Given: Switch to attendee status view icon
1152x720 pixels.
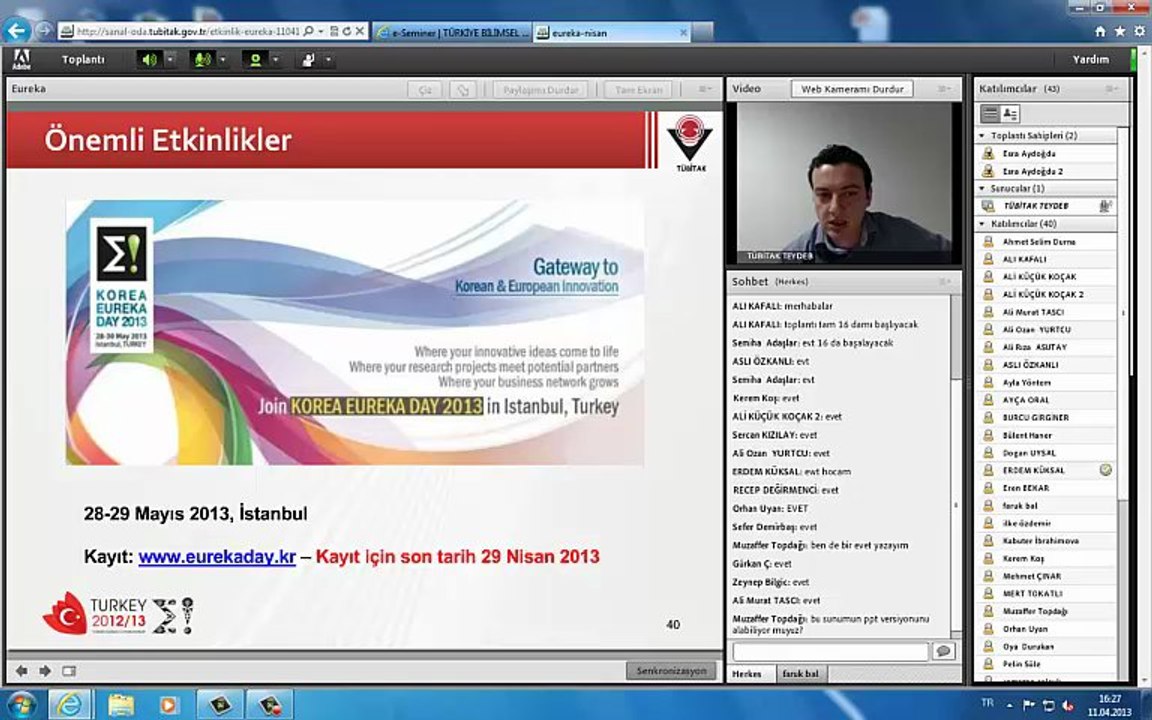Looking at the screenshot, I should [1009, 114].
